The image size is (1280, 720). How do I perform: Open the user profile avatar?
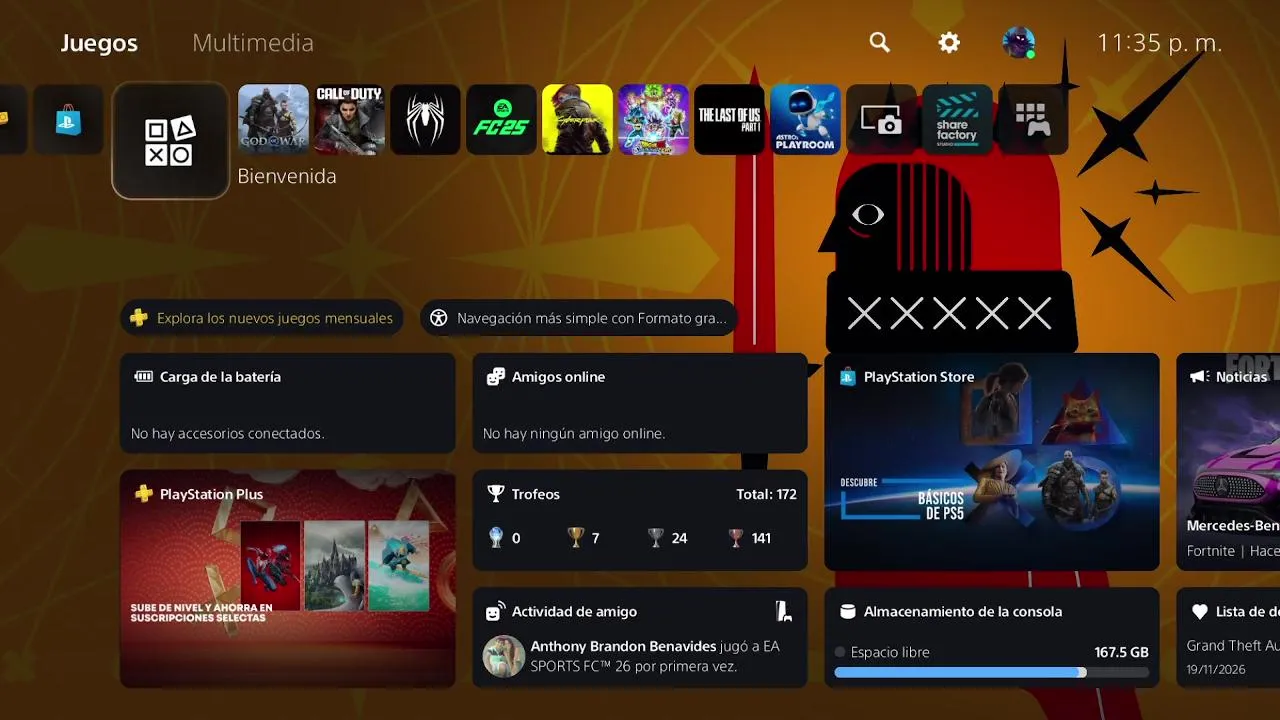pyautogui.click(x=1018, y=42)
